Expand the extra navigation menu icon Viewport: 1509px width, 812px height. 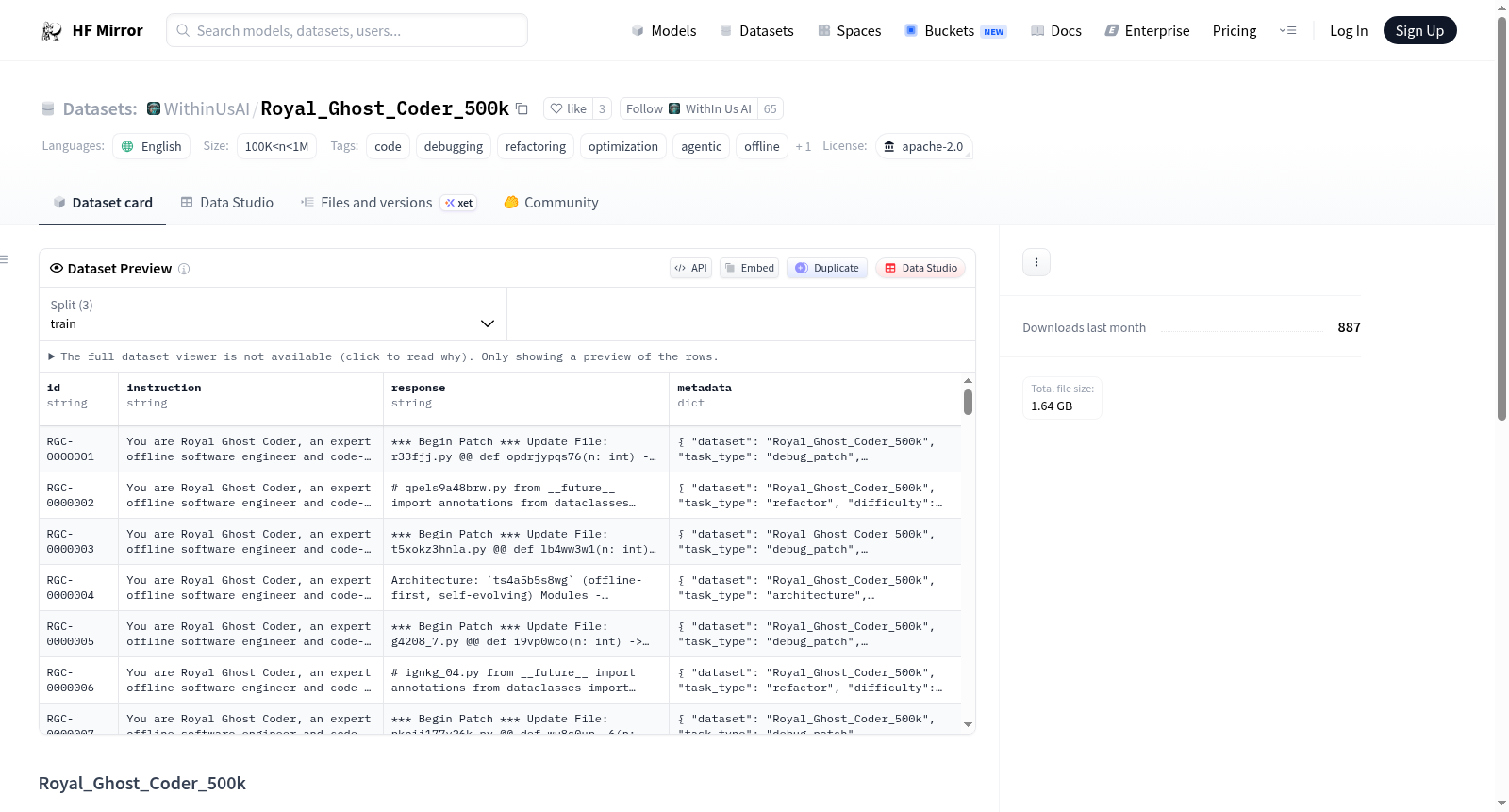pos(1287,31)
